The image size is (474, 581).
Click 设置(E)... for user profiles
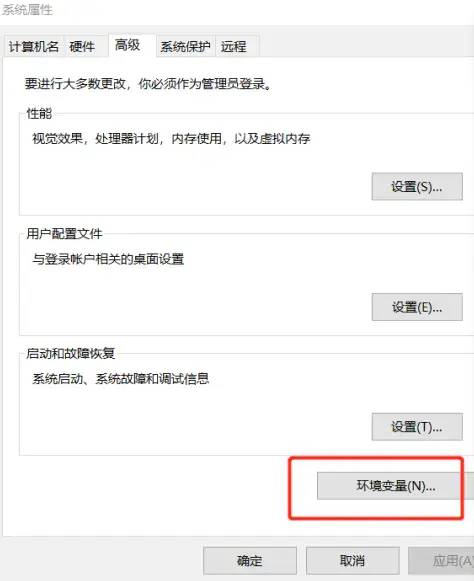417,307
